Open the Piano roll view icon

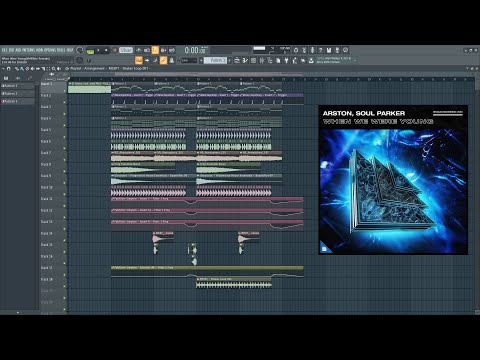(245, 60)
